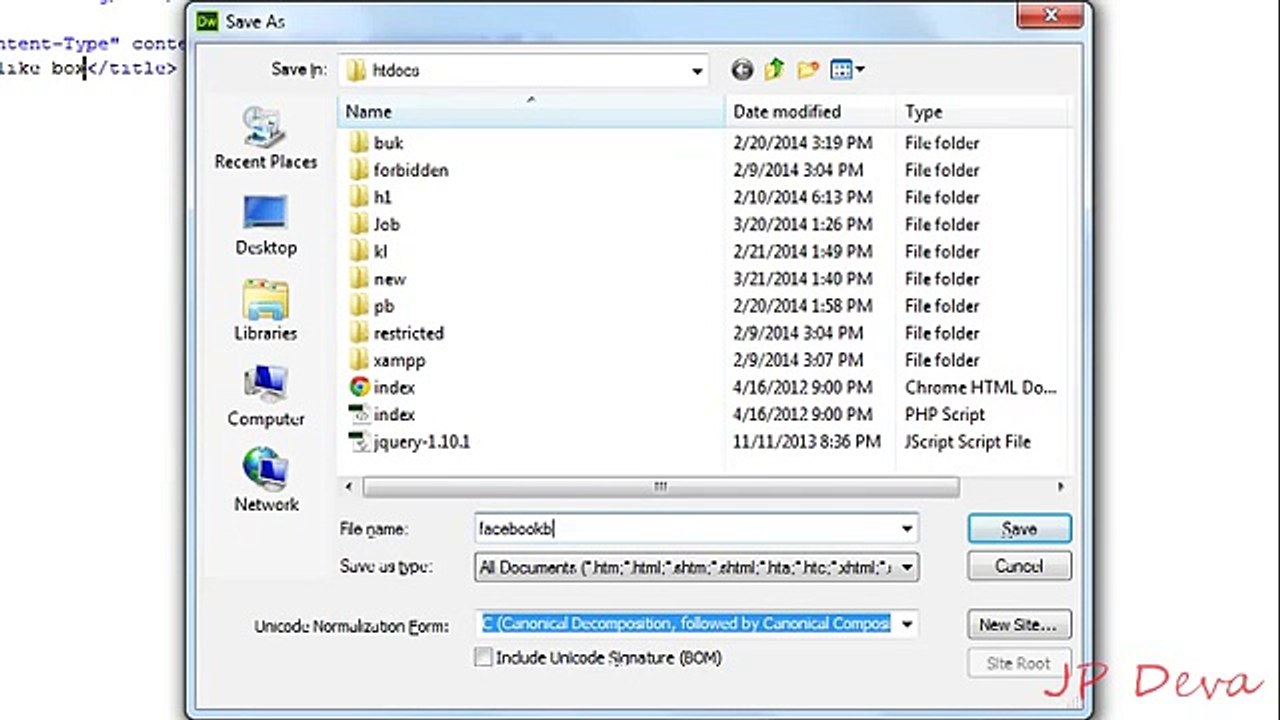Click the date "11/11/2013 8:36 PM"
Image resolution: width=1280 pixels, height=720 pixels.
pos(807,441)
